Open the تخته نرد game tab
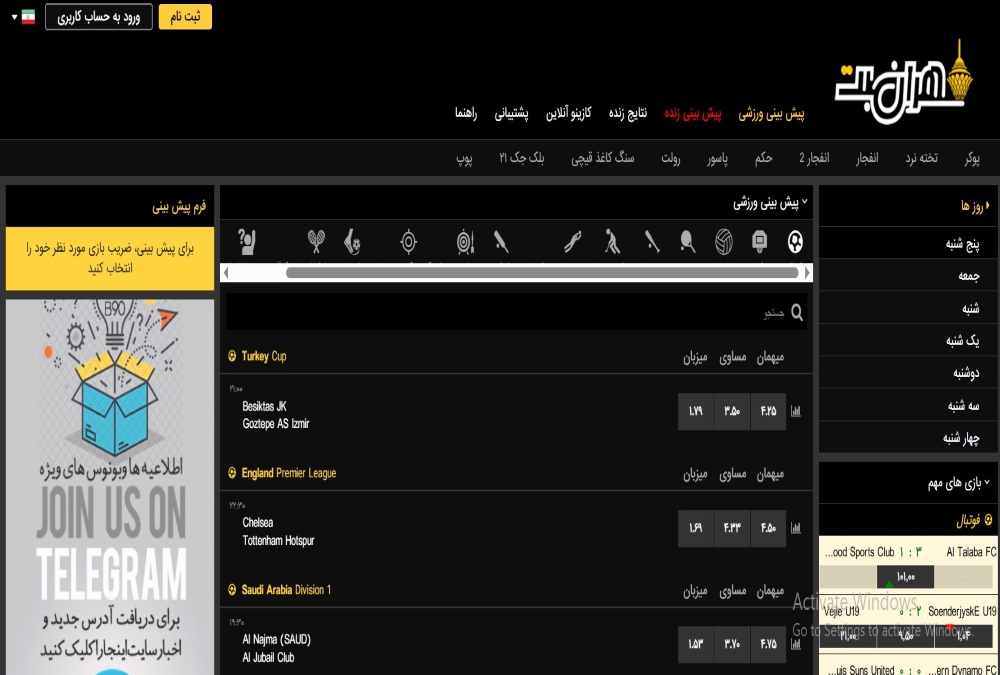The width and height of the screenshot is (1000, 675). [x=922, y=158]
